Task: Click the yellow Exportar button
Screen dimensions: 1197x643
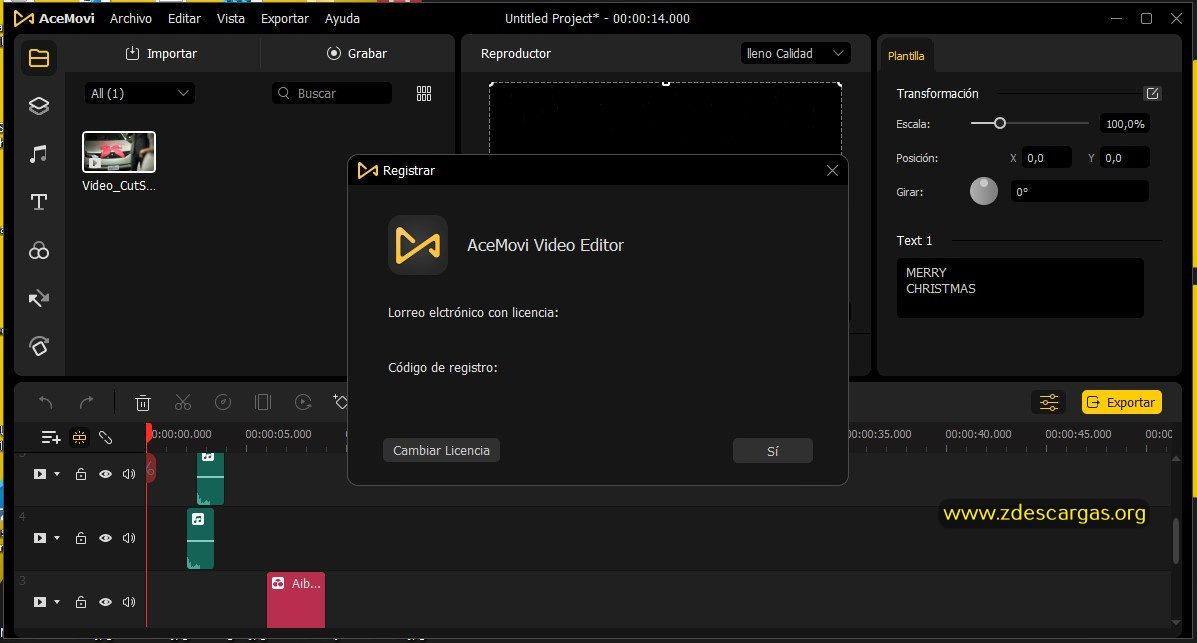Action: pyautogui.click(x=1121, y=402)
